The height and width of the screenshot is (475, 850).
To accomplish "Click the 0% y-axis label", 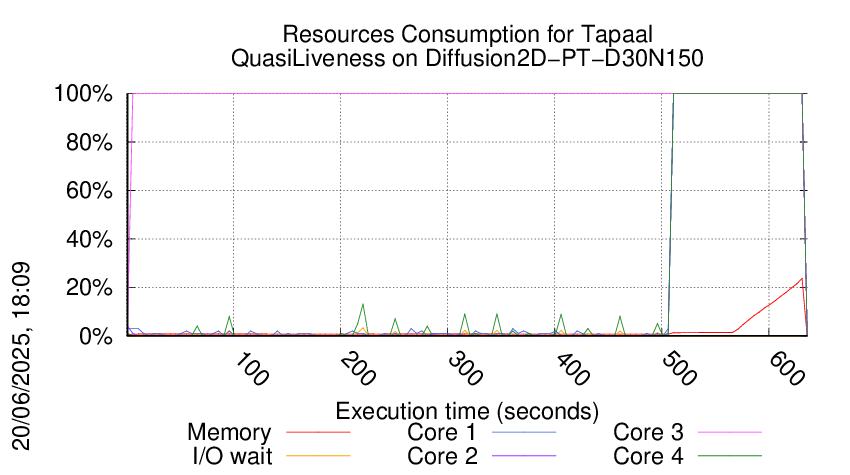I will pyautogui.click(x=95, y=336).
